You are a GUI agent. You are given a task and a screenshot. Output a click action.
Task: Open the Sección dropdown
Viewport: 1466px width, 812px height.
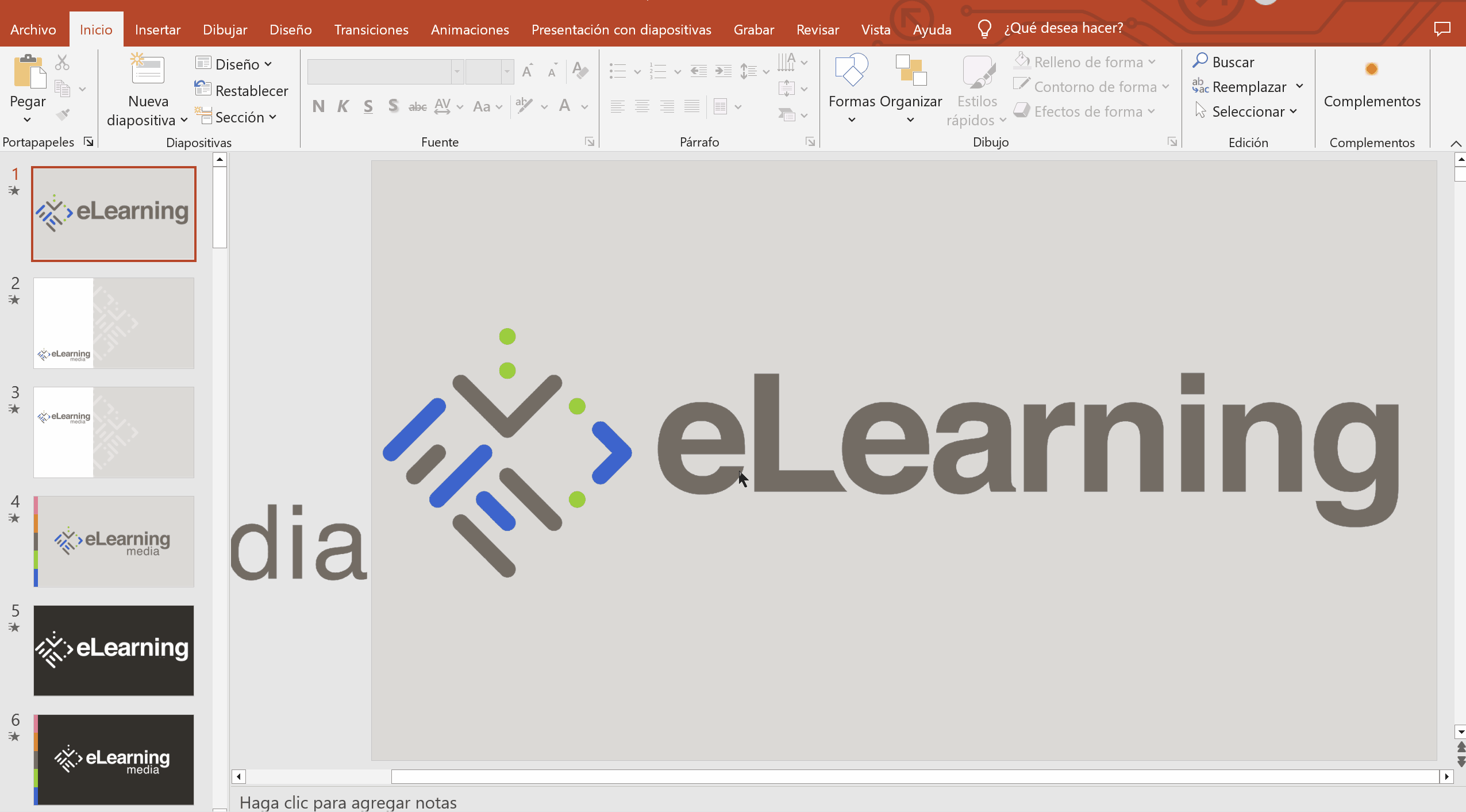pyautogui.click(x=236, y=117)
